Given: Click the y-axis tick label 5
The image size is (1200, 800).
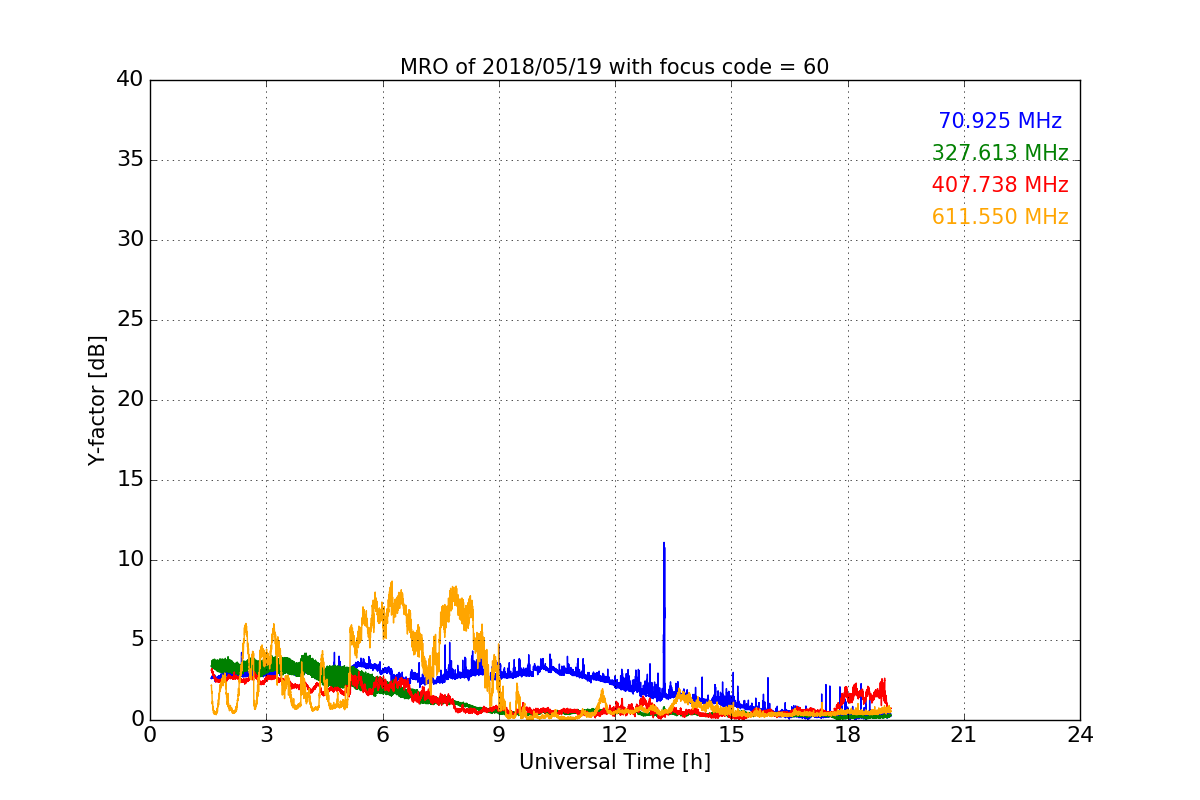Looking at the screenshot, I should tap(136, 640).
